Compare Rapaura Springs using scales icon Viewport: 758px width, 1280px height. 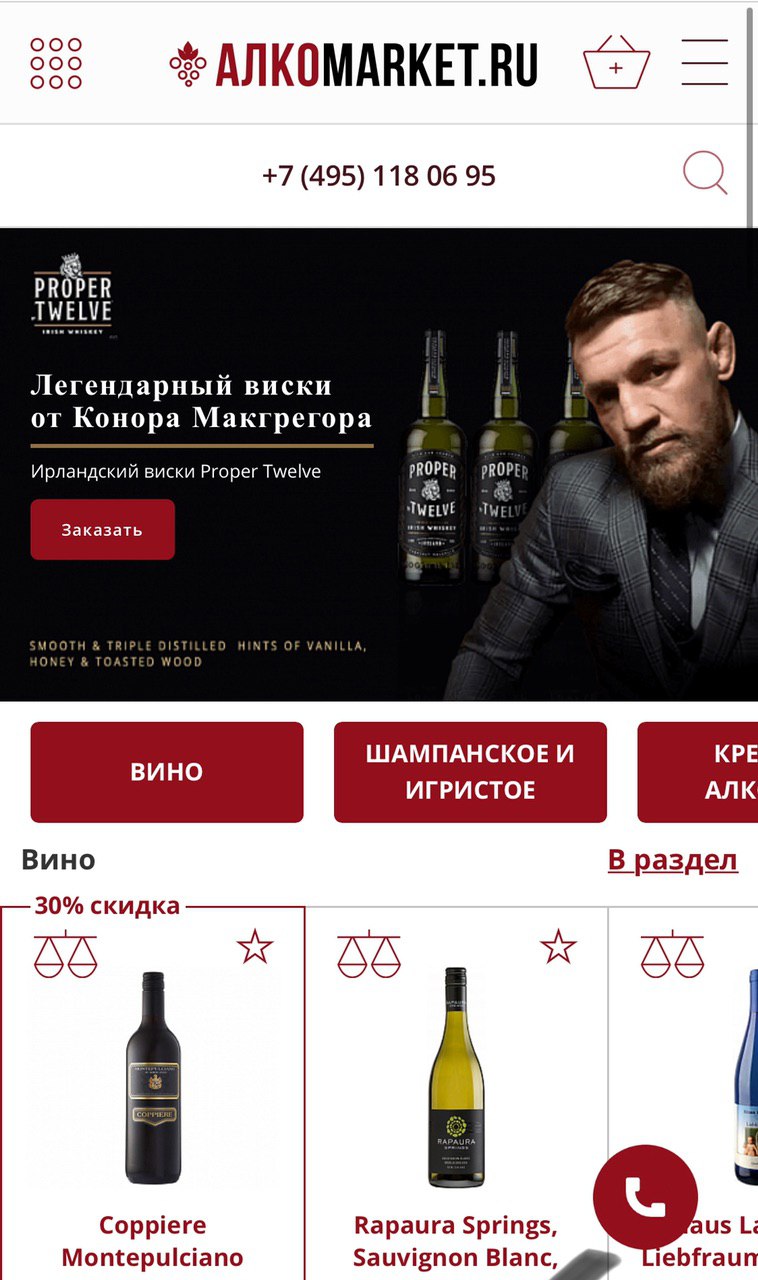tap(369, 956)
